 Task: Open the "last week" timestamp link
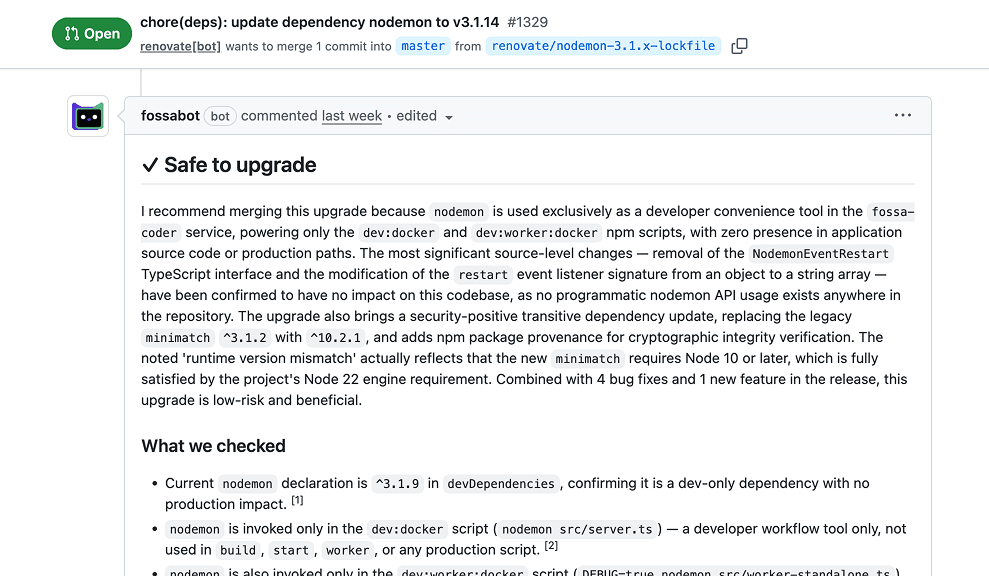351,116
